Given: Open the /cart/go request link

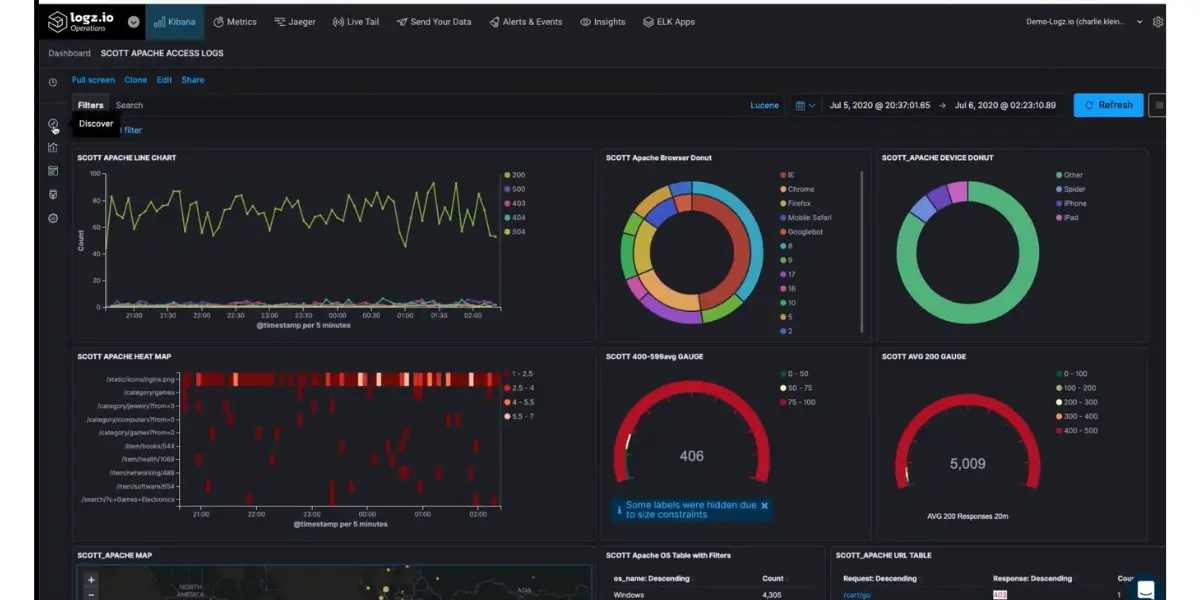Looking at the screenshot, I should [x=856, y=595].
